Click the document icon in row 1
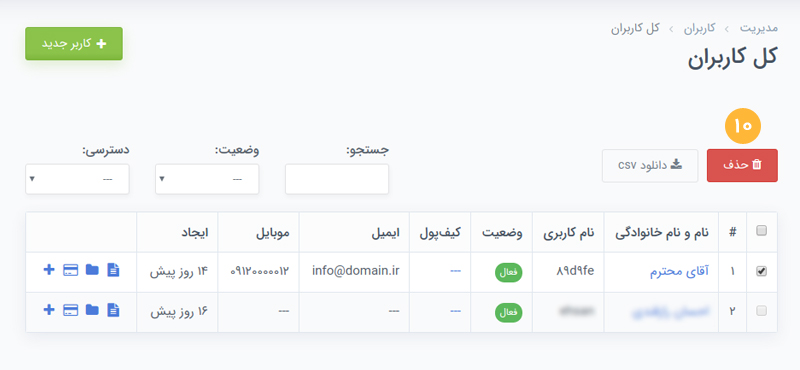The width and height of the screenshot is (800, 370). [x=113, y=270]
